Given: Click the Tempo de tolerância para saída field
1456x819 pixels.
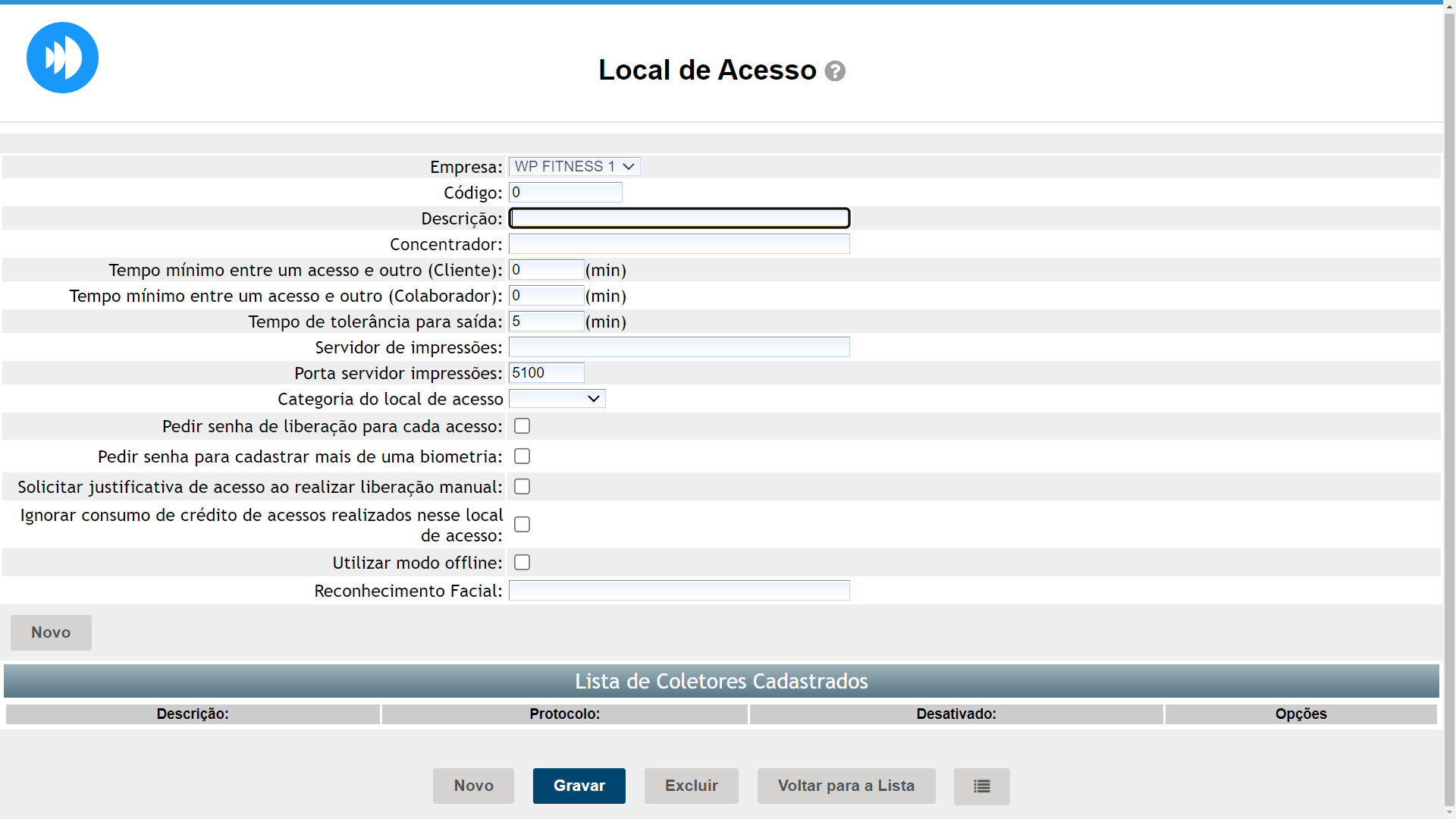Looking at the screenshot, I should click(546, 322).
